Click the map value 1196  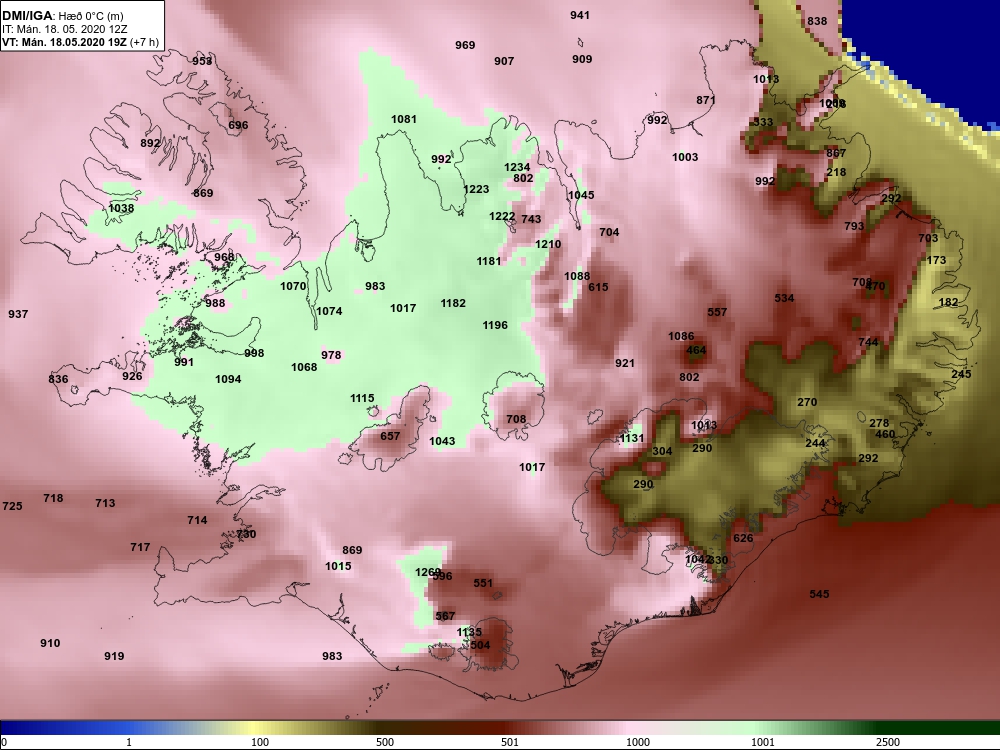495,325
